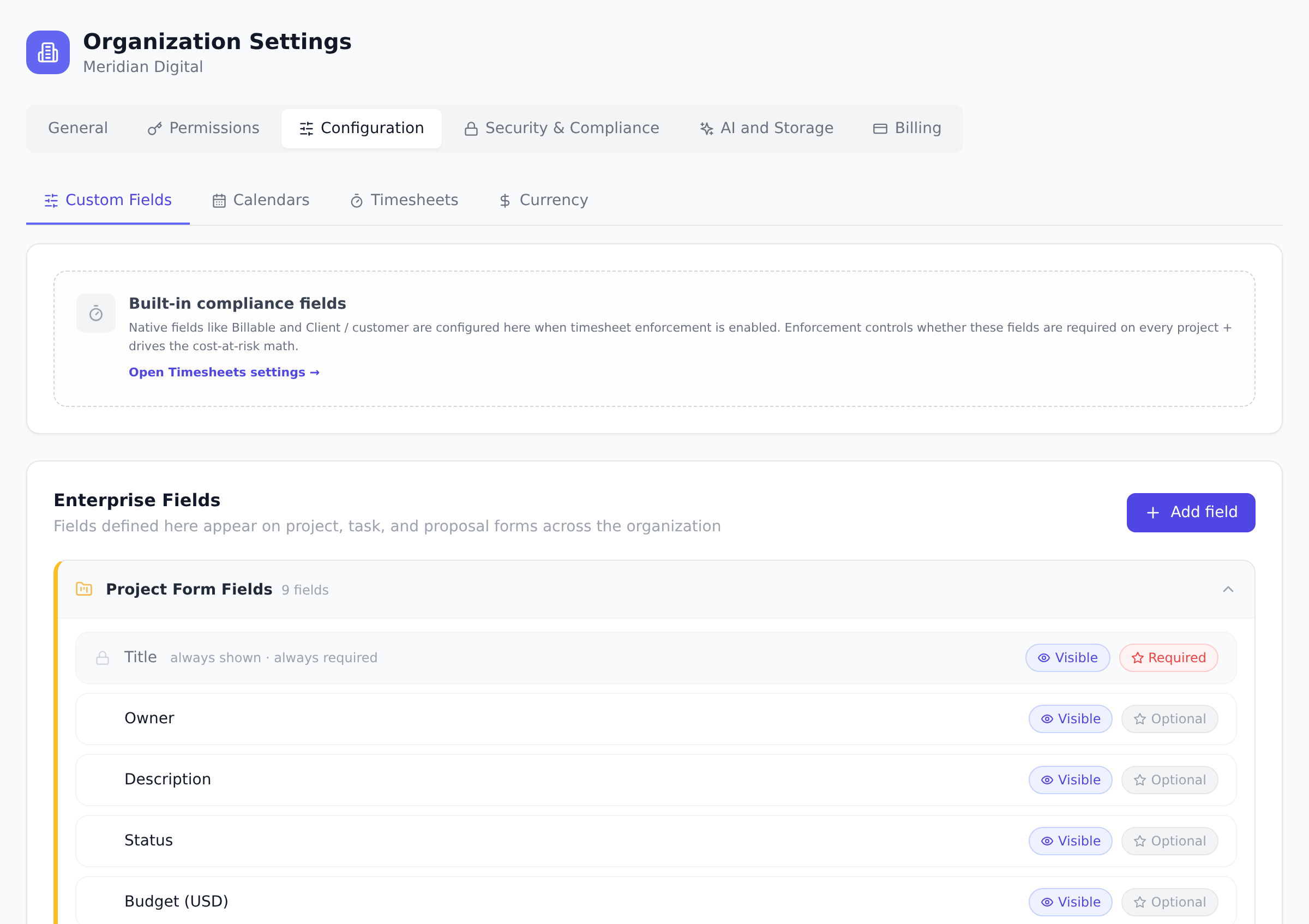Click the organization building logo icon
The image size is (1309, 924).
48,52
